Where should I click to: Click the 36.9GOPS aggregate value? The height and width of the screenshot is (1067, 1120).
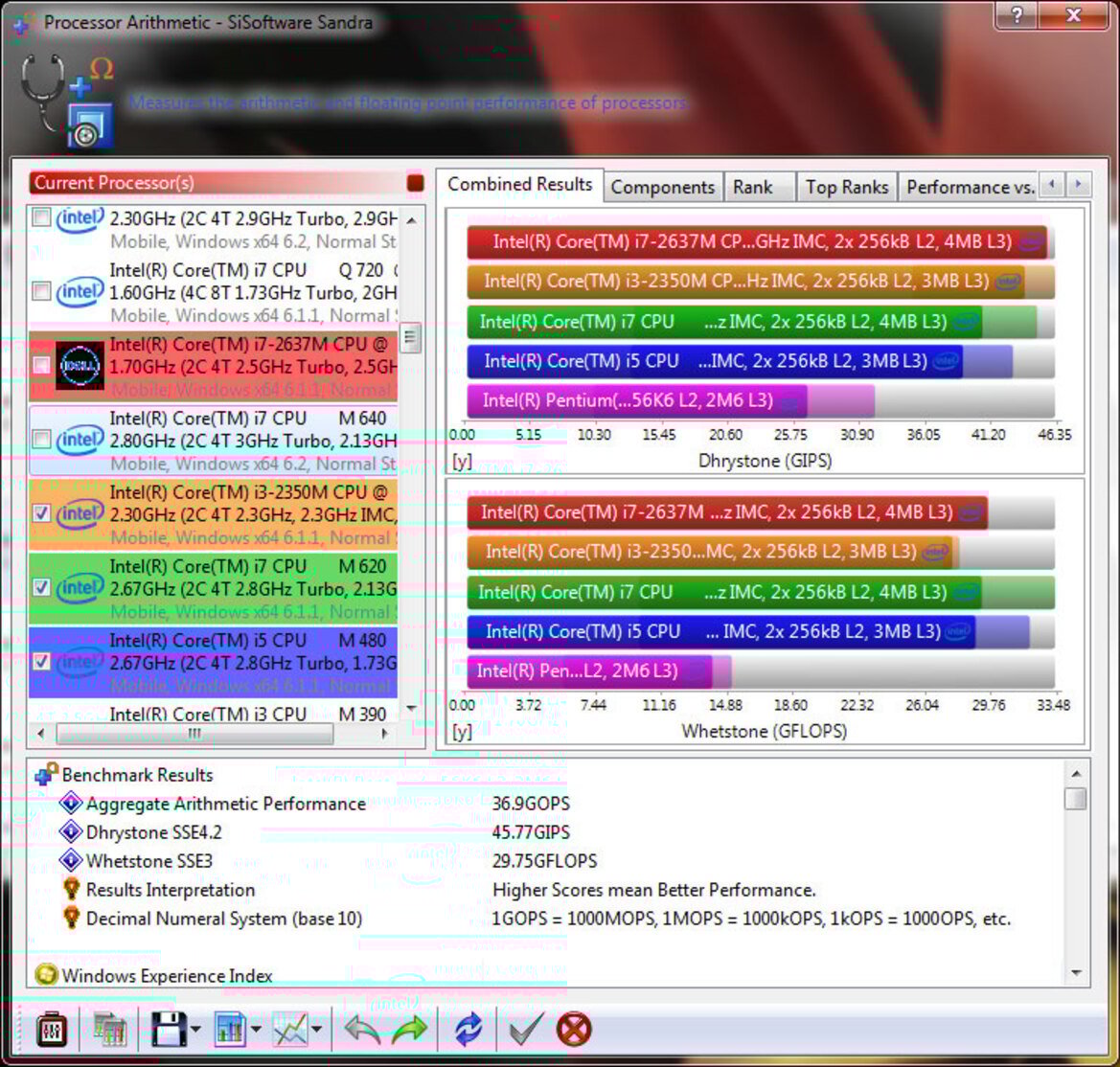[531, 804]
